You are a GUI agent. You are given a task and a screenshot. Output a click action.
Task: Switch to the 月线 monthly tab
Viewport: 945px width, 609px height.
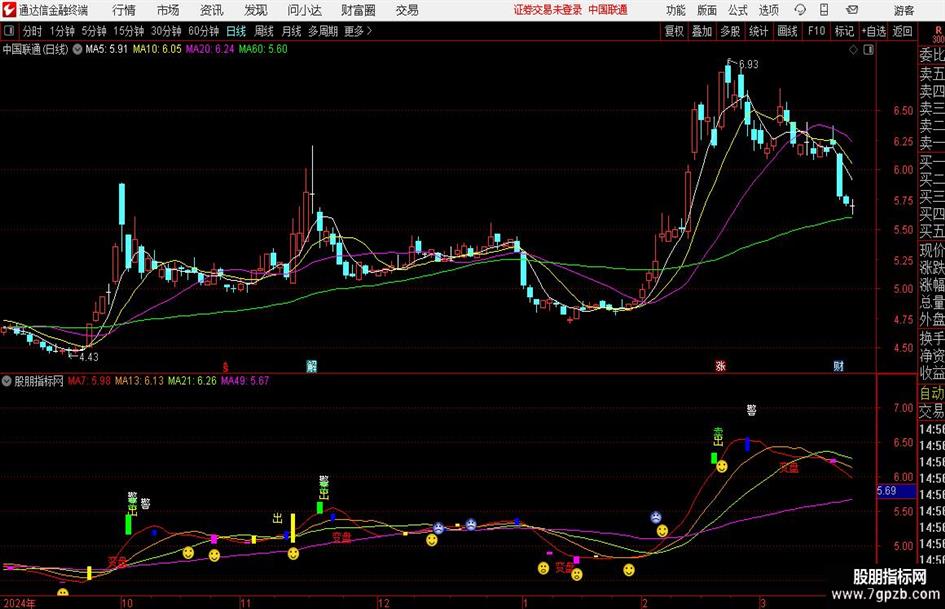tap(292, 31)
